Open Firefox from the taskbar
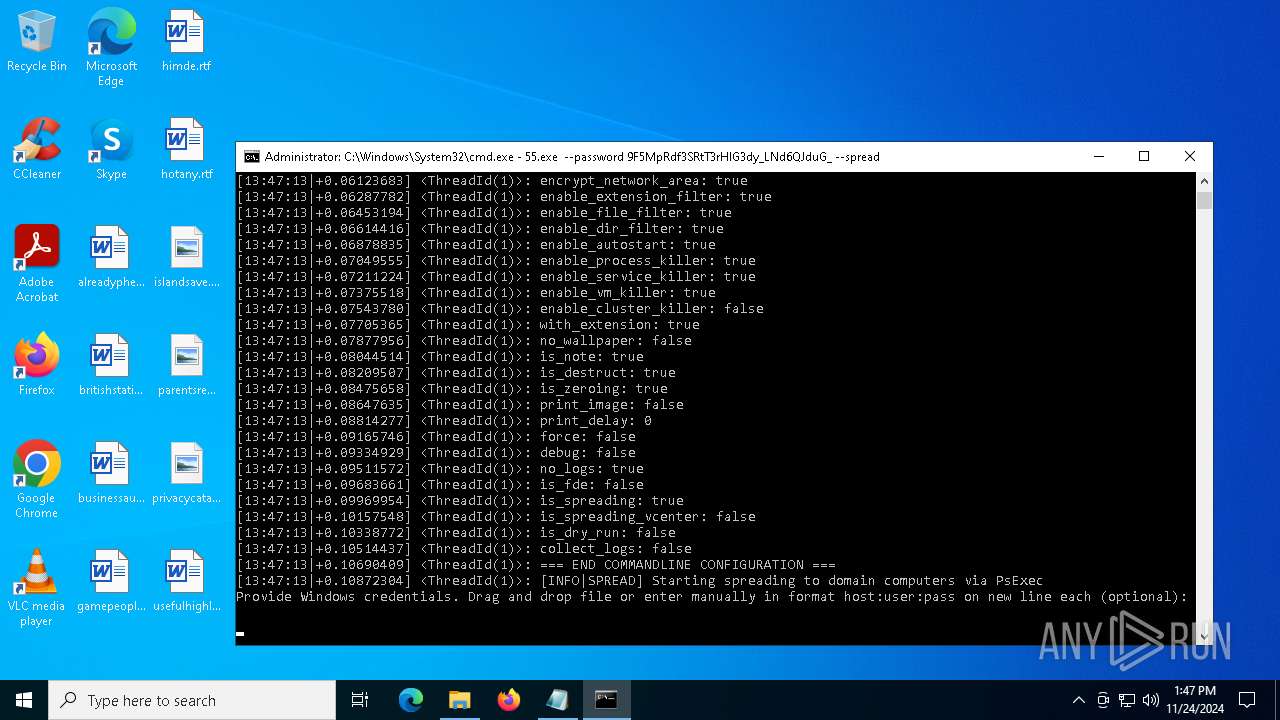 (509, 700)
